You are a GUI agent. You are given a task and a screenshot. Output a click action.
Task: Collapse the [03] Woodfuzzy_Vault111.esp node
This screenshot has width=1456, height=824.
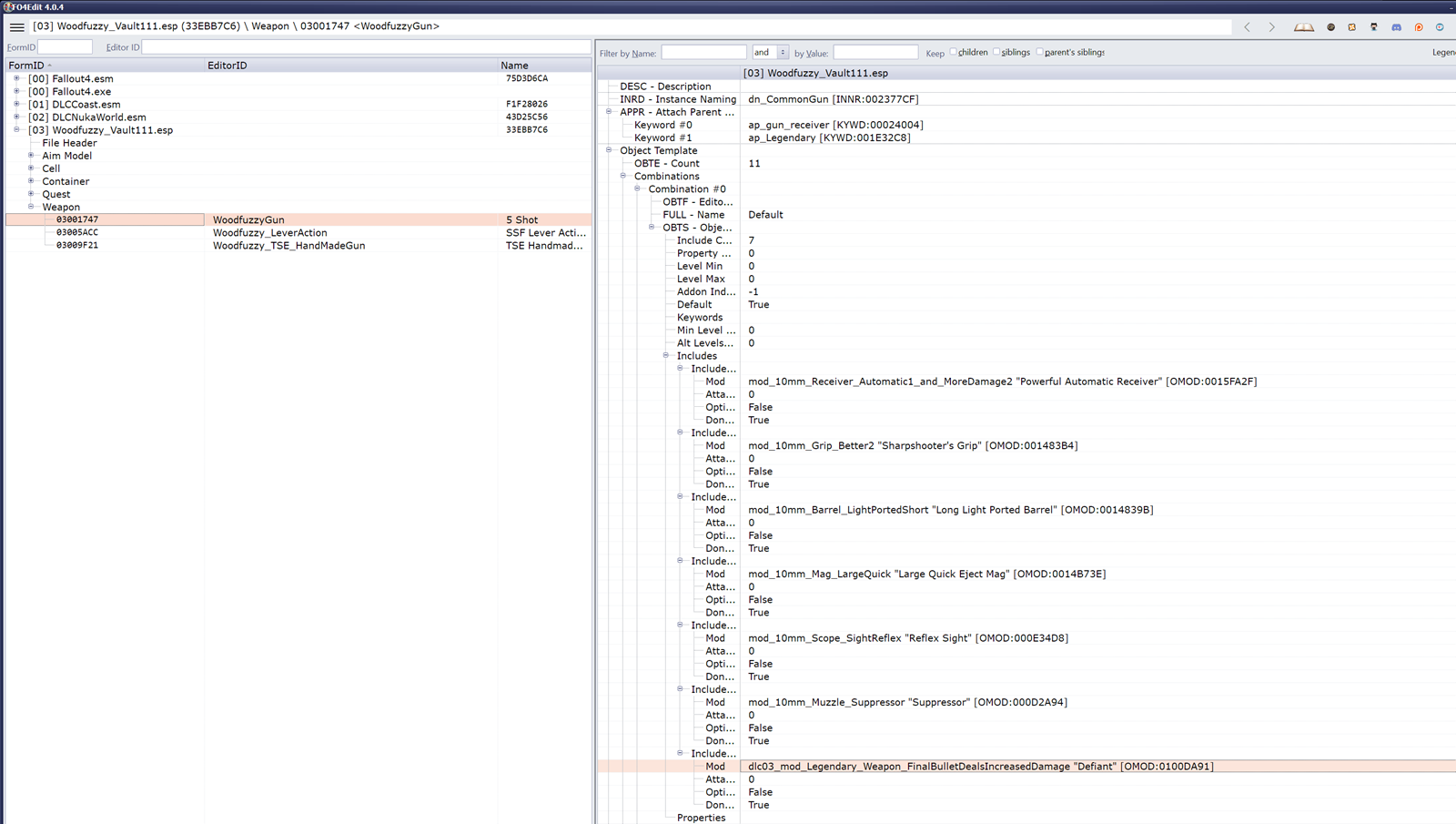[16, 129]
